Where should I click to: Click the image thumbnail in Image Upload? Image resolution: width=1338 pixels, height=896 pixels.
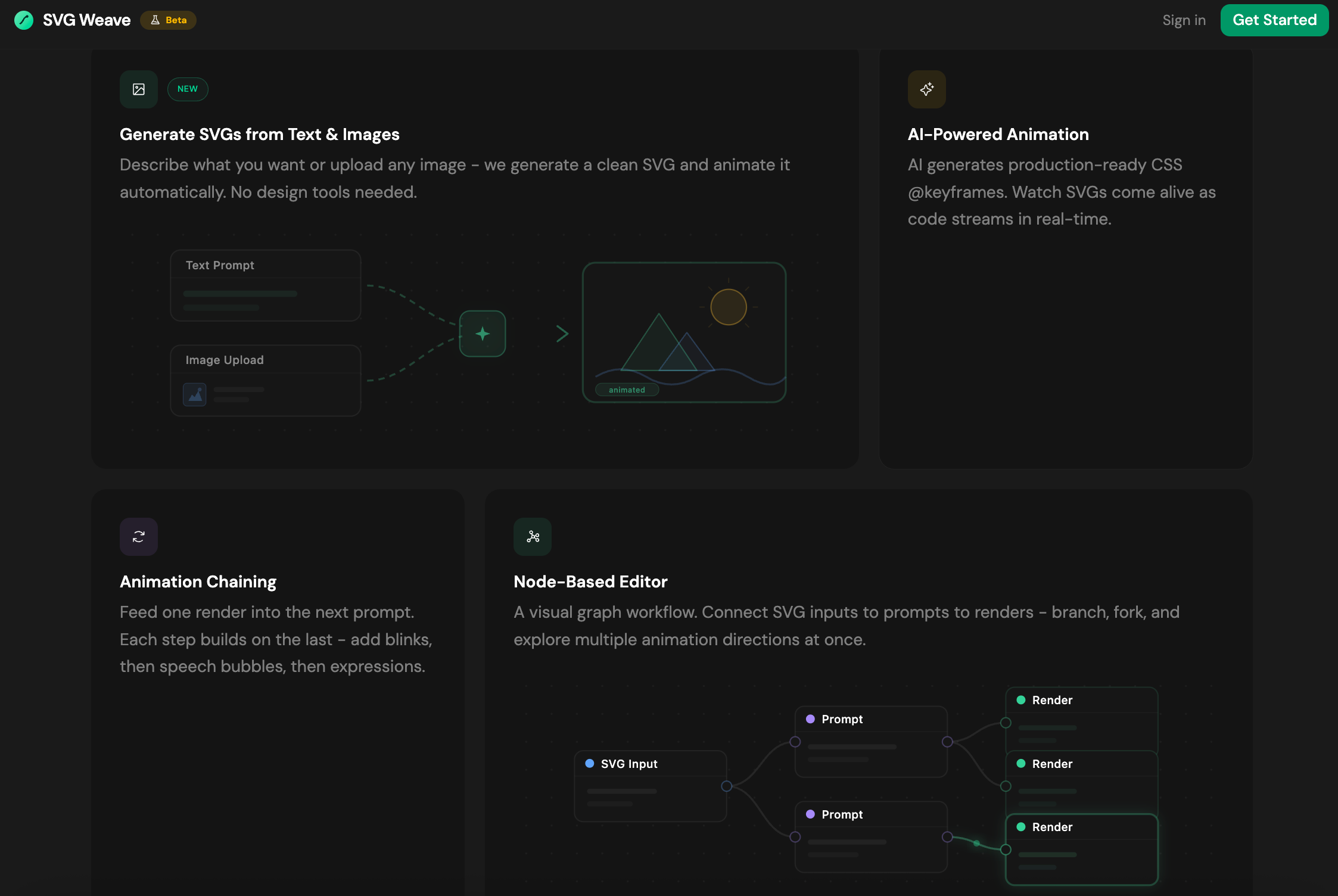[195, 394]
